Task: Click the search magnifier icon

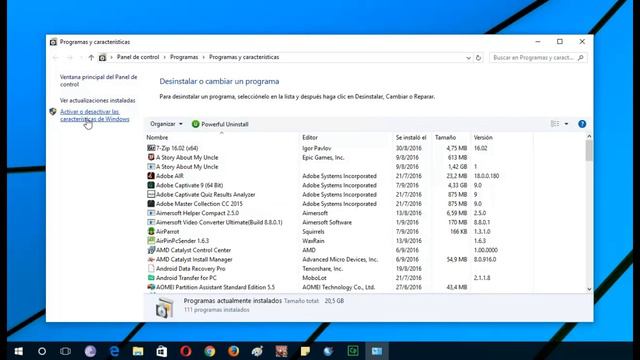Action: point(580,58)
